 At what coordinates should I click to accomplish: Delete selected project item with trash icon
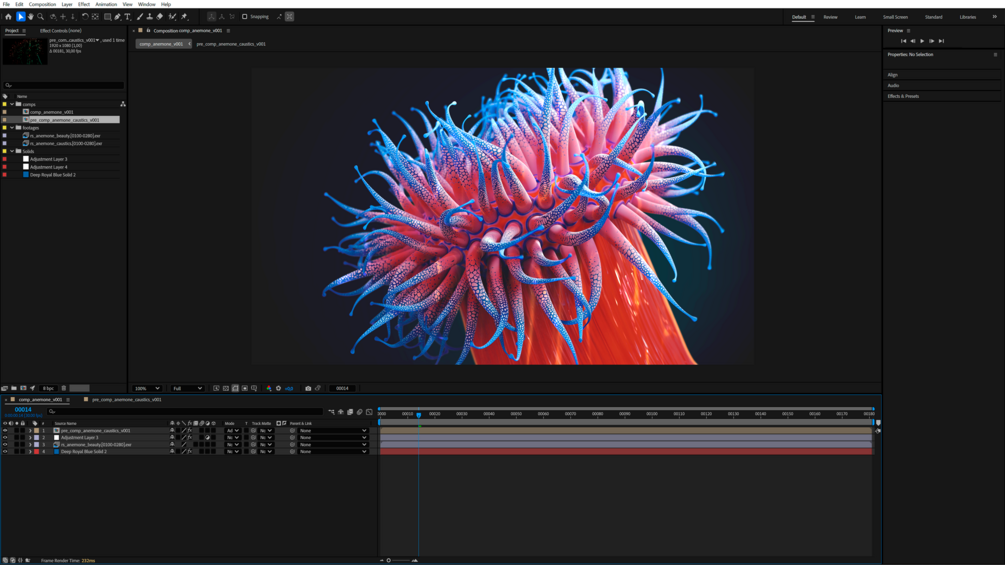63,388
